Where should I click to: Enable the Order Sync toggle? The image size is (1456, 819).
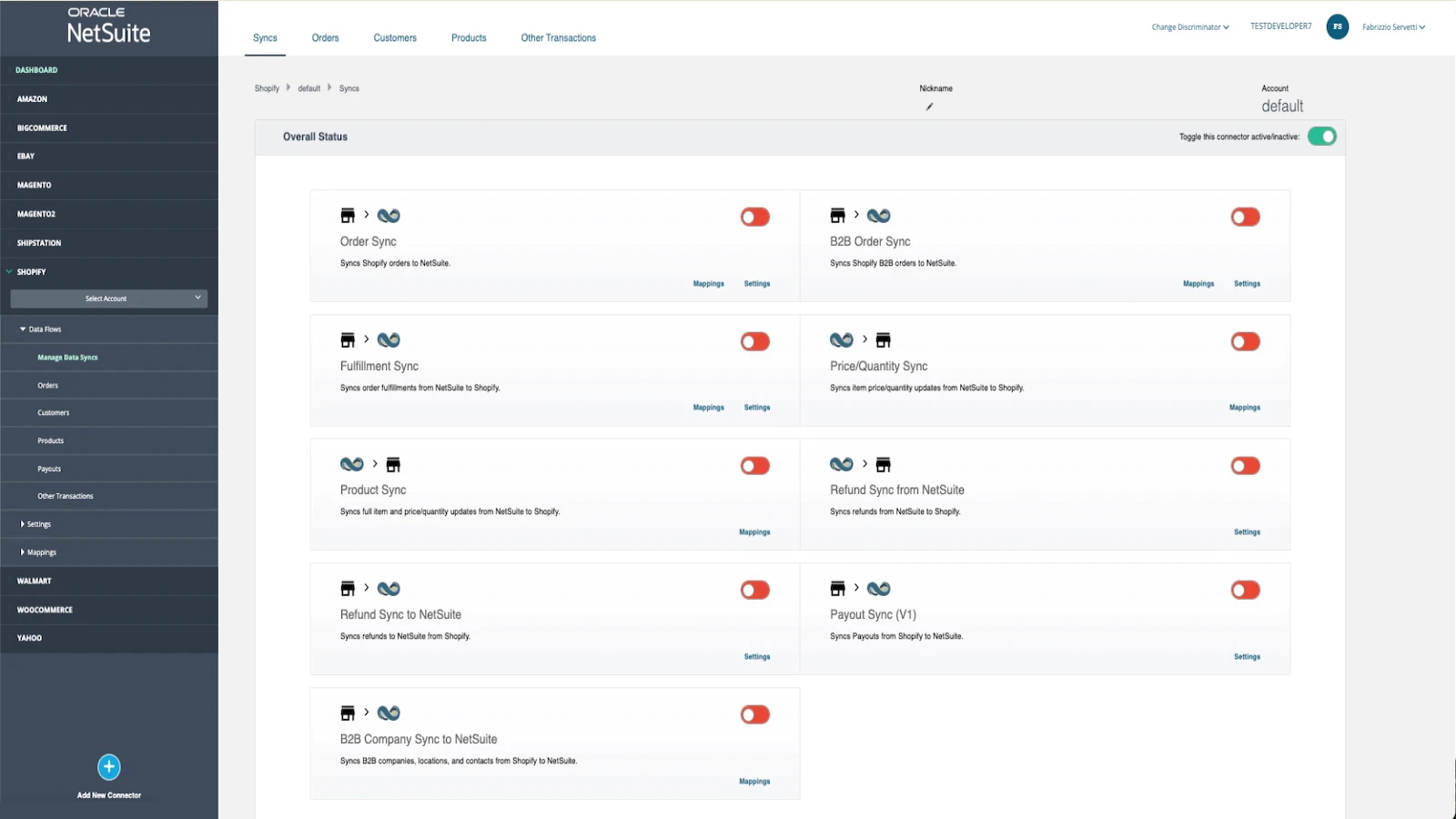pos(755,217)
